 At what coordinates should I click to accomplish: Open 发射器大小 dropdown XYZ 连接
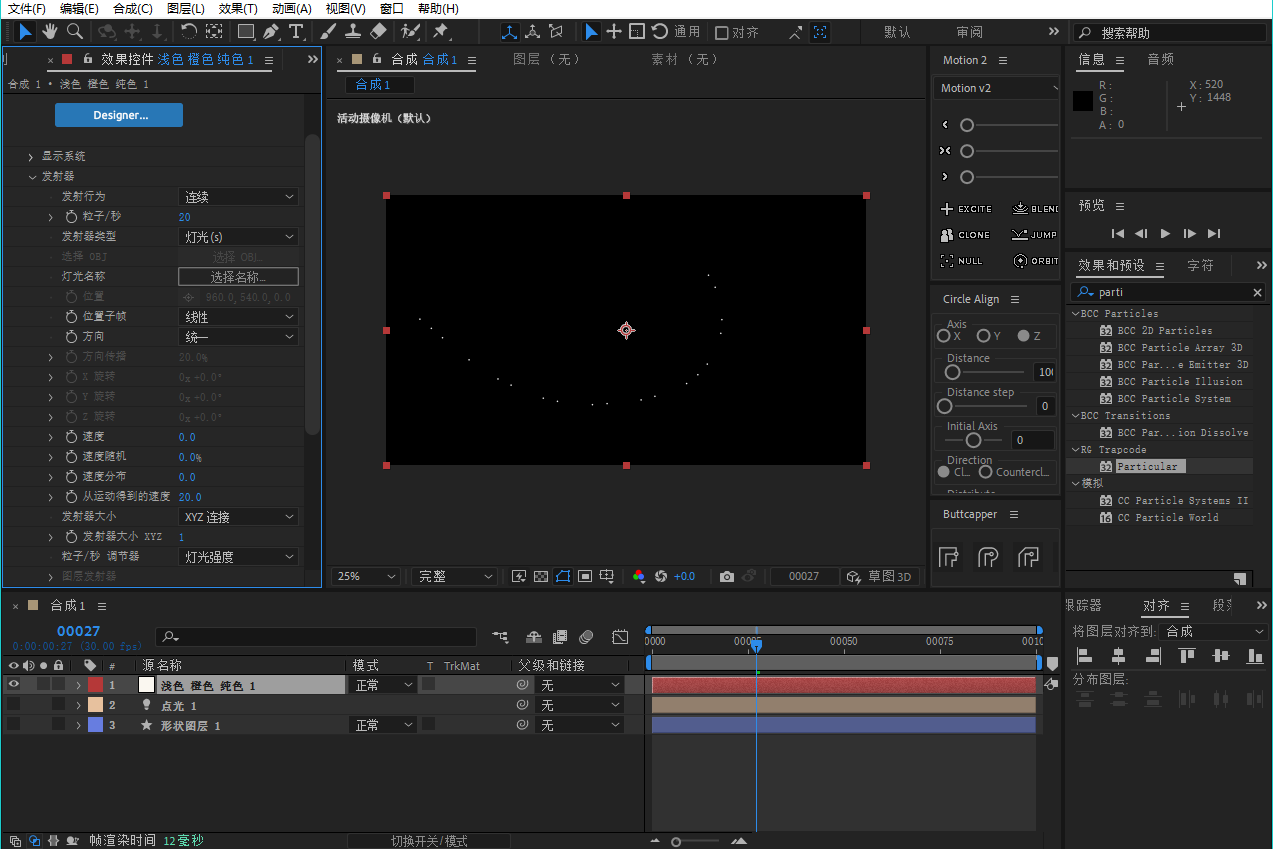[238, 517]
